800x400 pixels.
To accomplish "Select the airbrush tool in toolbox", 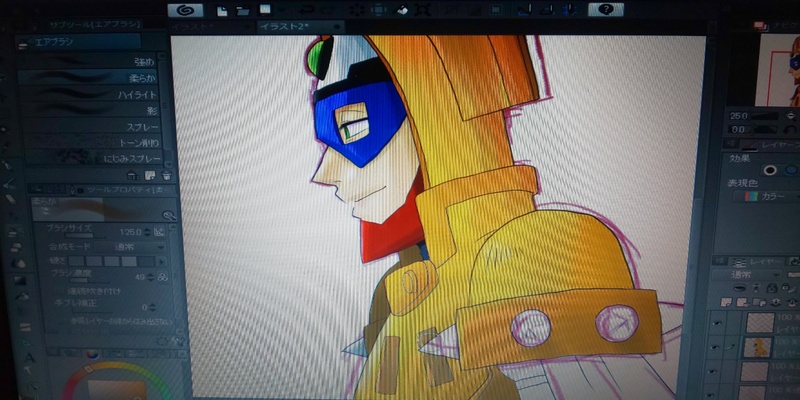I will tap(16, 233).
